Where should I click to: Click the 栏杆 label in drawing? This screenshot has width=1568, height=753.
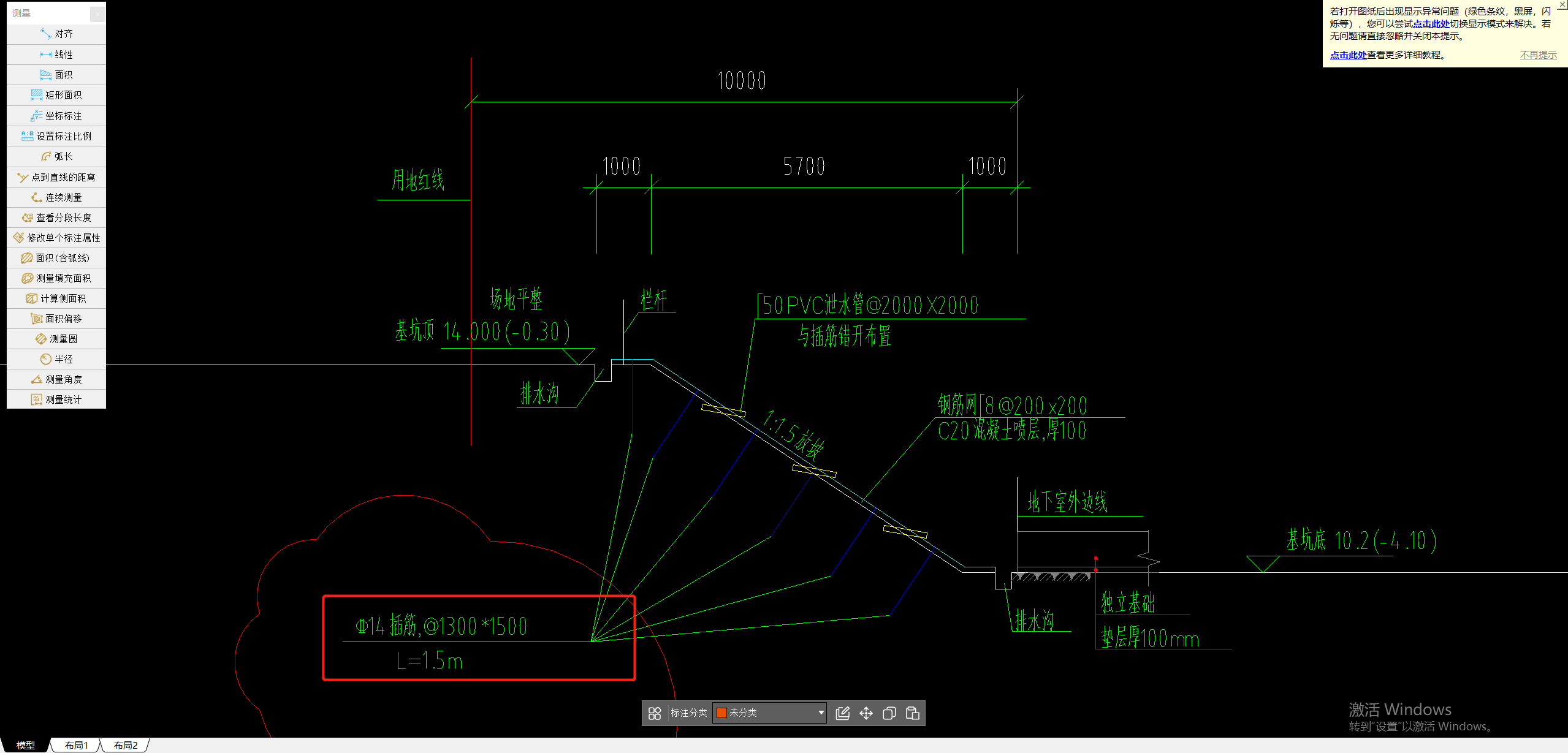(x=653, y=300)
